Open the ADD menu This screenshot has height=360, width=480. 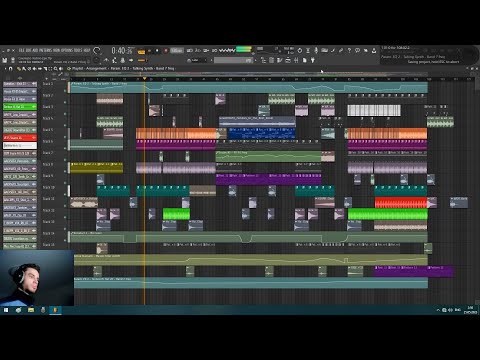click(35, 50)
